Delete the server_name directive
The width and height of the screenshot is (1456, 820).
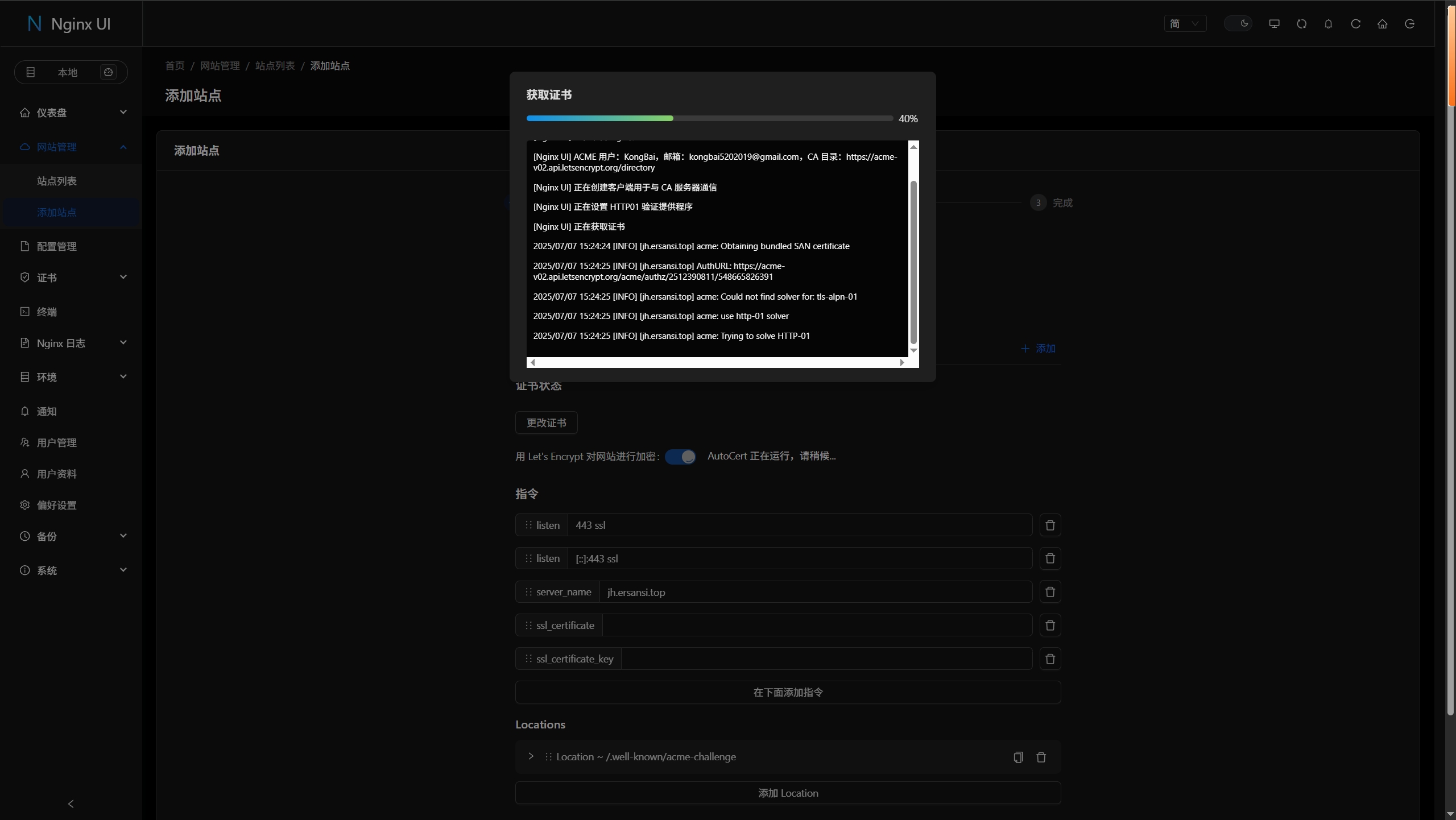pyautogui.click(x=1050, y=592)
